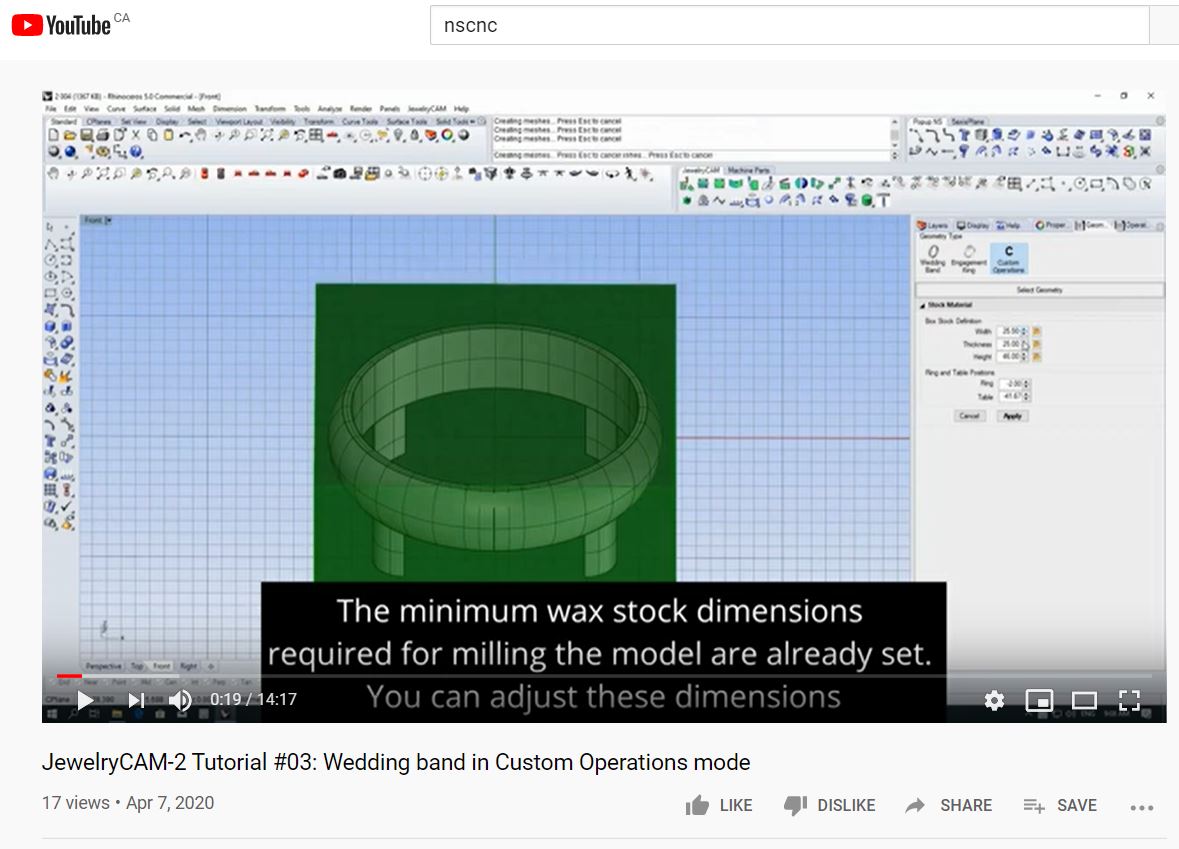Click the Save file icon
1179x849 pixels.
(86, 135)
